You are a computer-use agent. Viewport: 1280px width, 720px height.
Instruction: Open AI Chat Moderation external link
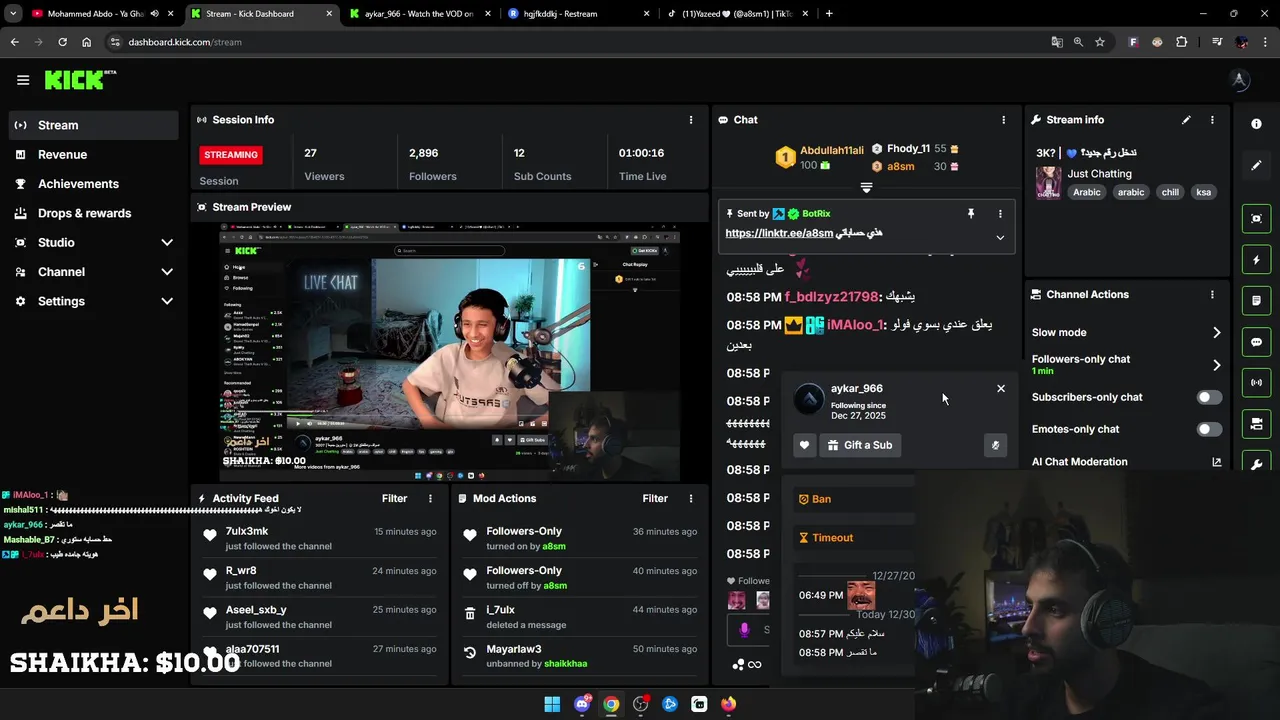[x=1216, y=462]
